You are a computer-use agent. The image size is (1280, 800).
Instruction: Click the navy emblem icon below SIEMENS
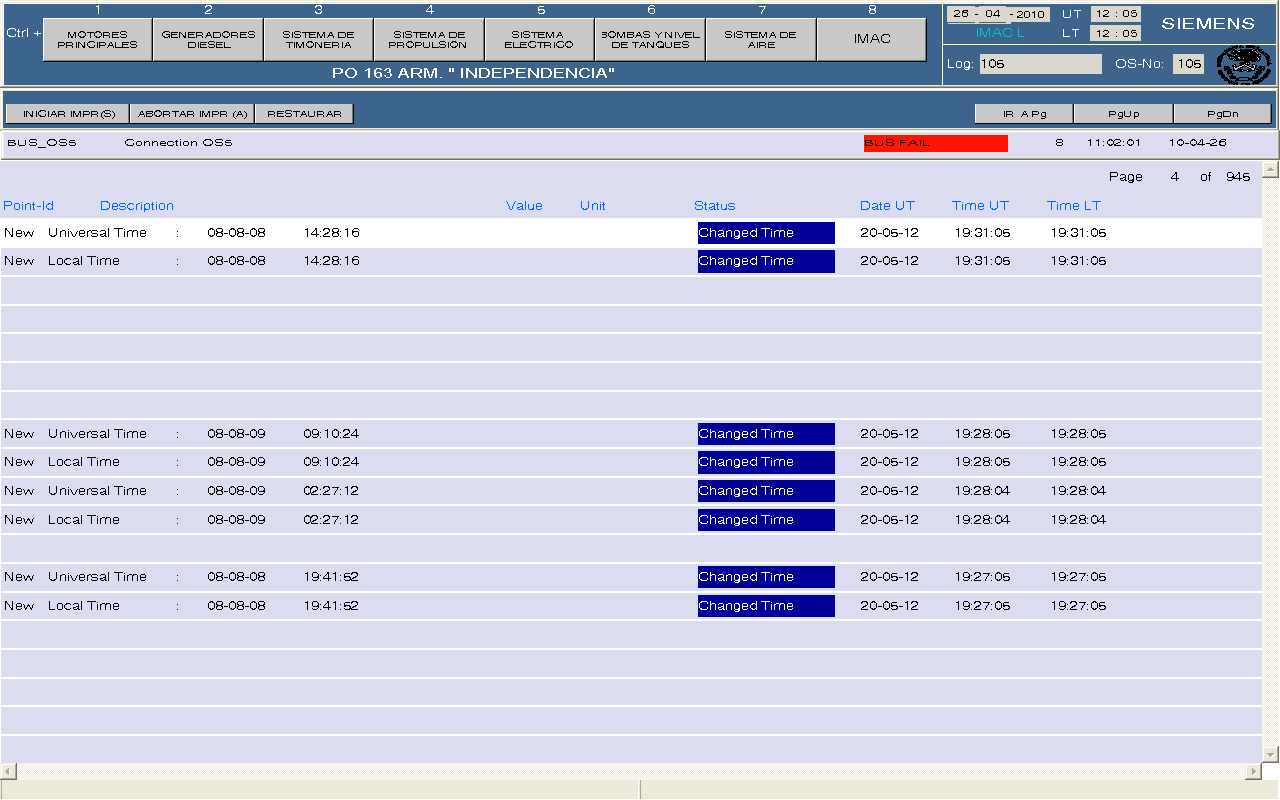(1243, 65)
